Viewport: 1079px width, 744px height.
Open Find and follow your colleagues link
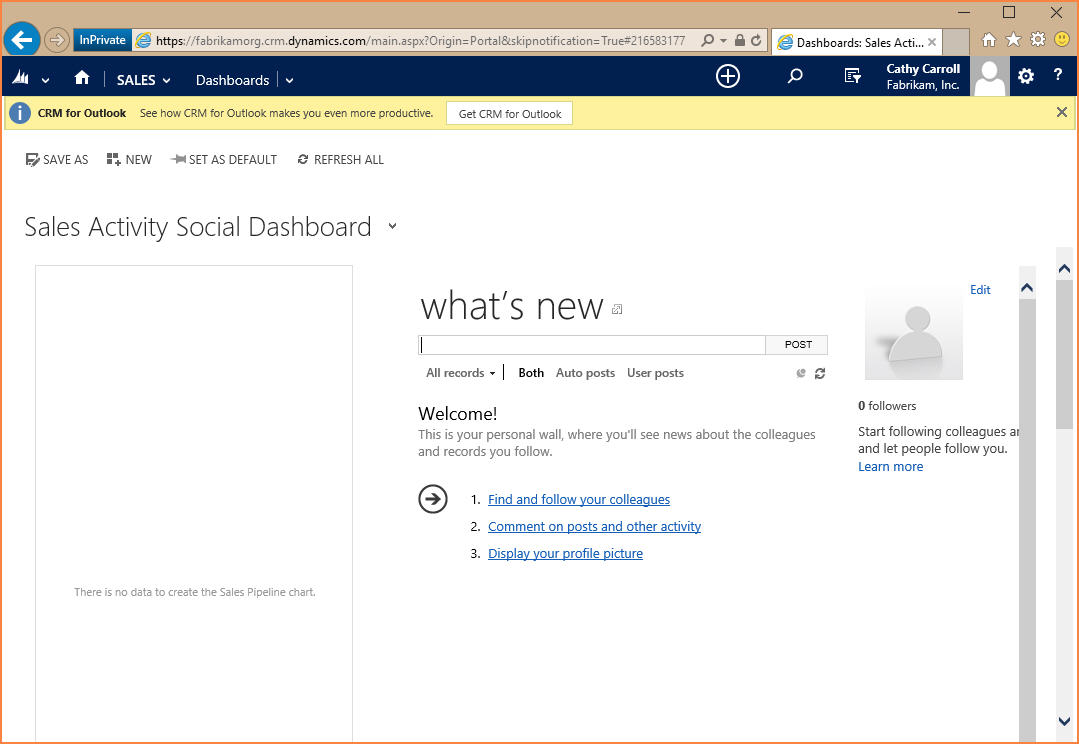pyautogui.click(x=579, y=499)
